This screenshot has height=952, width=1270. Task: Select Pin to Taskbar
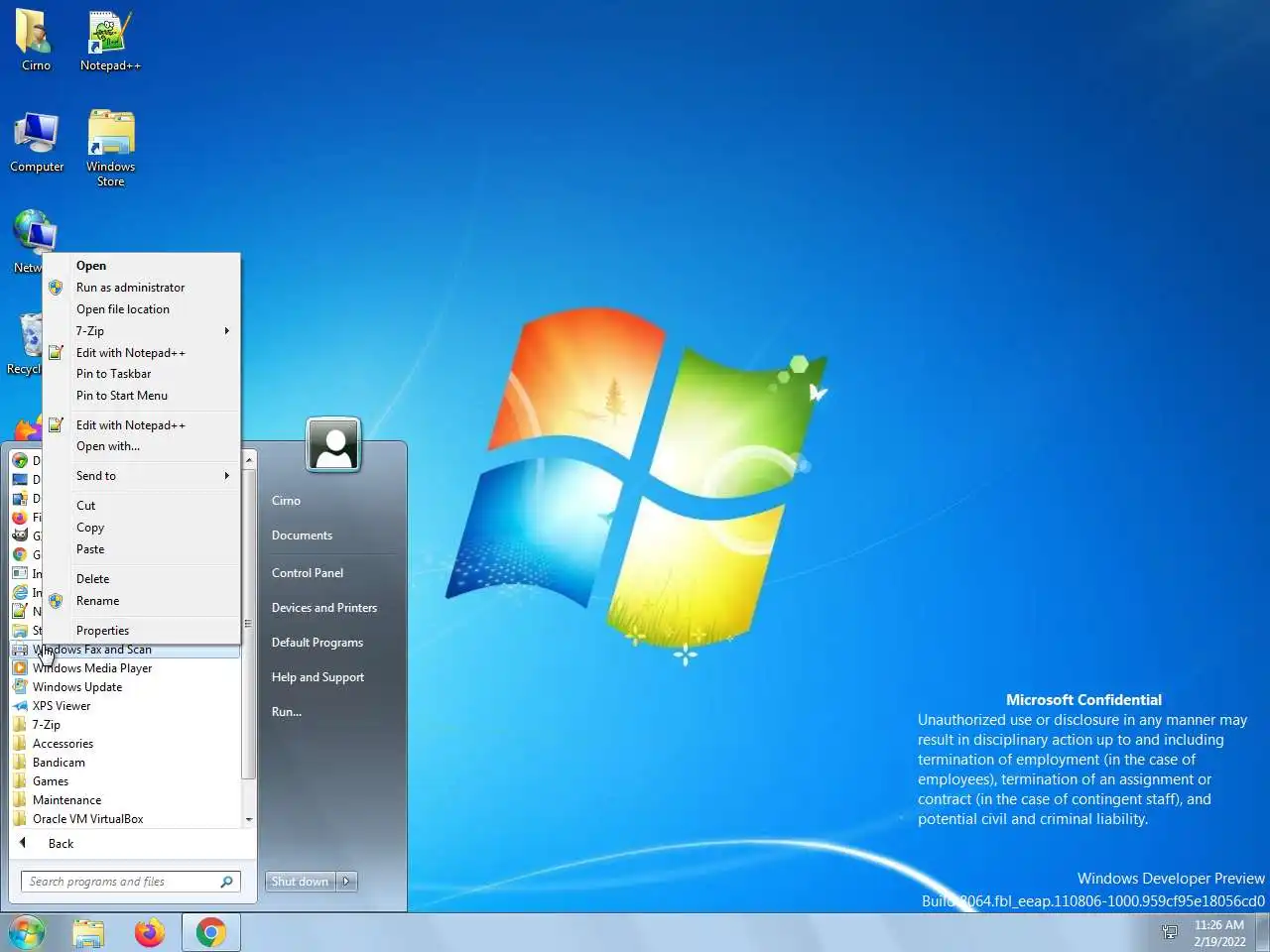(x=142, y=374)
